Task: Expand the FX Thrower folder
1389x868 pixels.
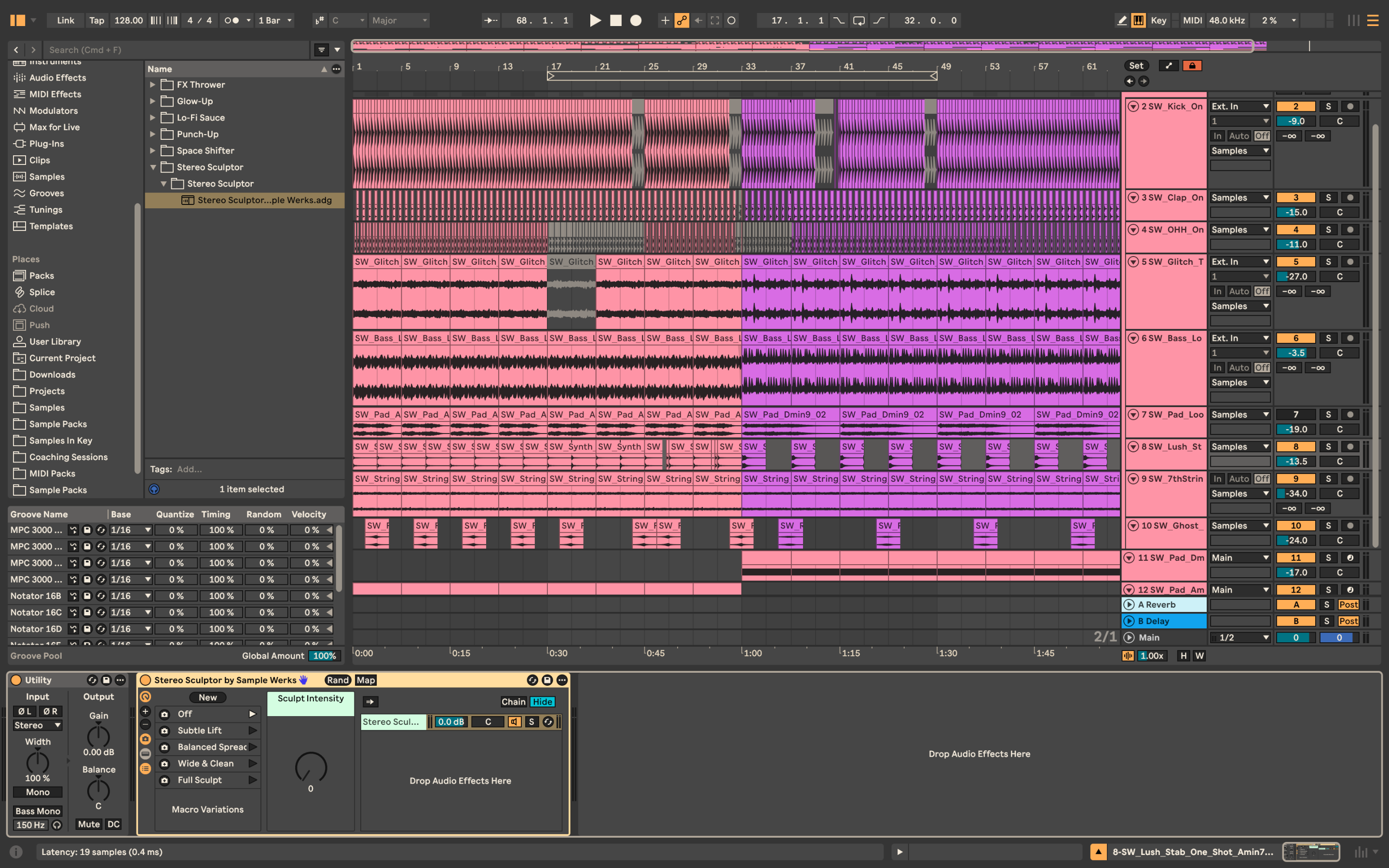Action: point(153,84)
